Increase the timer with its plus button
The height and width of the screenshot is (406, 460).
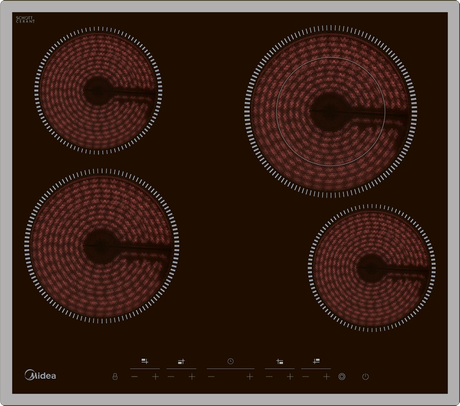(x=250, y=377)
